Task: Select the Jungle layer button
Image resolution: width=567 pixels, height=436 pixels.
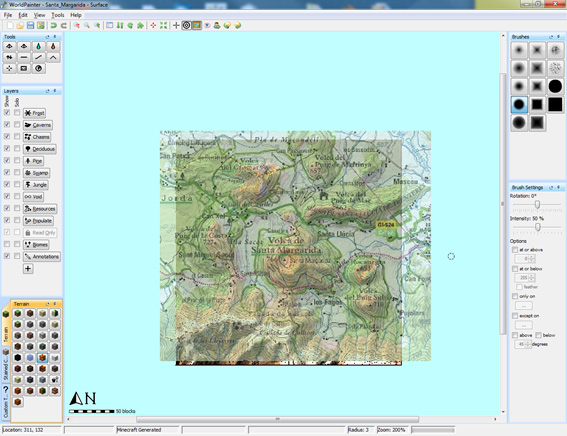Action: (36, 185)
